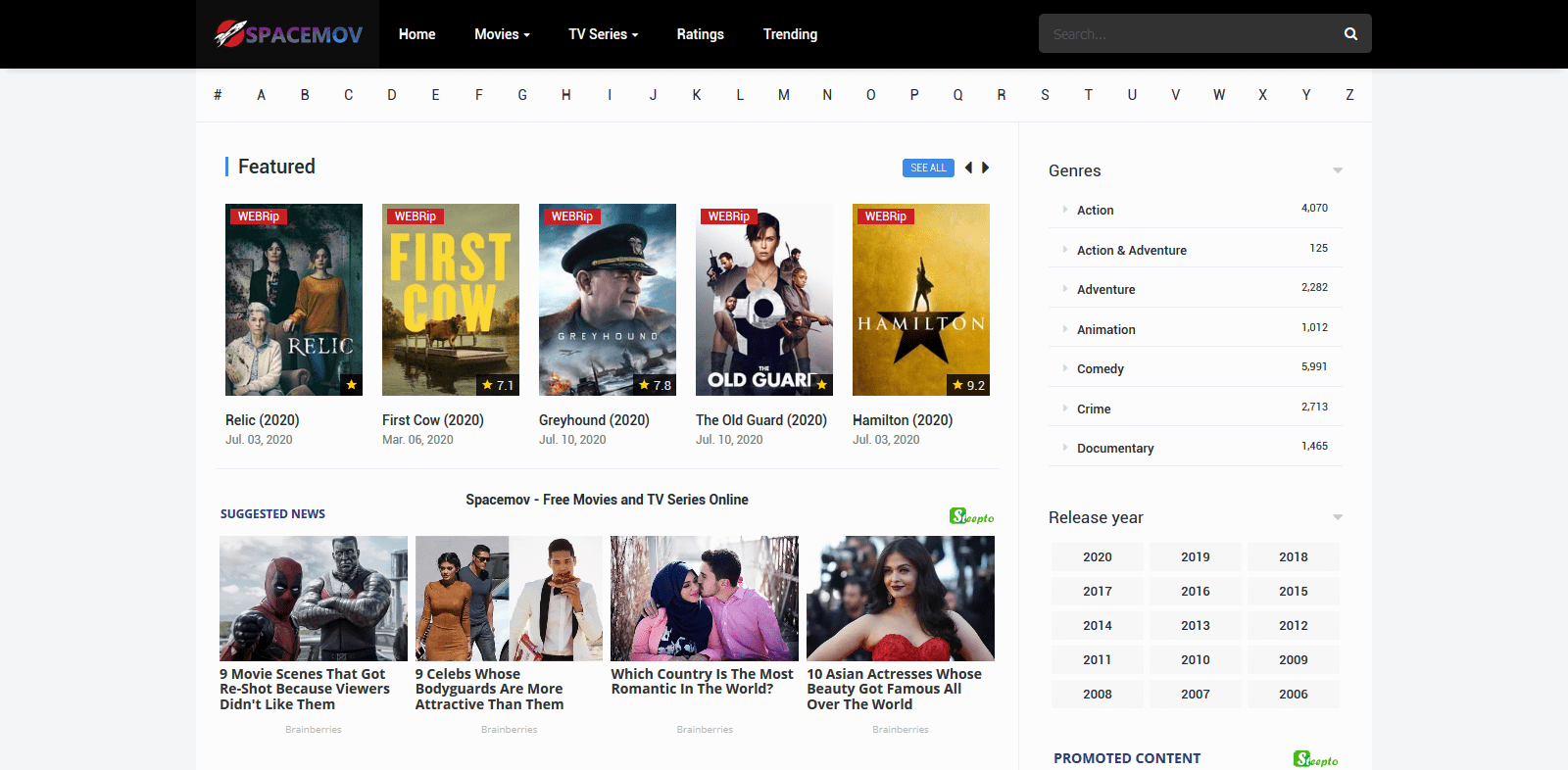Open the TV Series dropdown menu
This screenshot has width=1568, height=770.
click(x=603, y=34)
